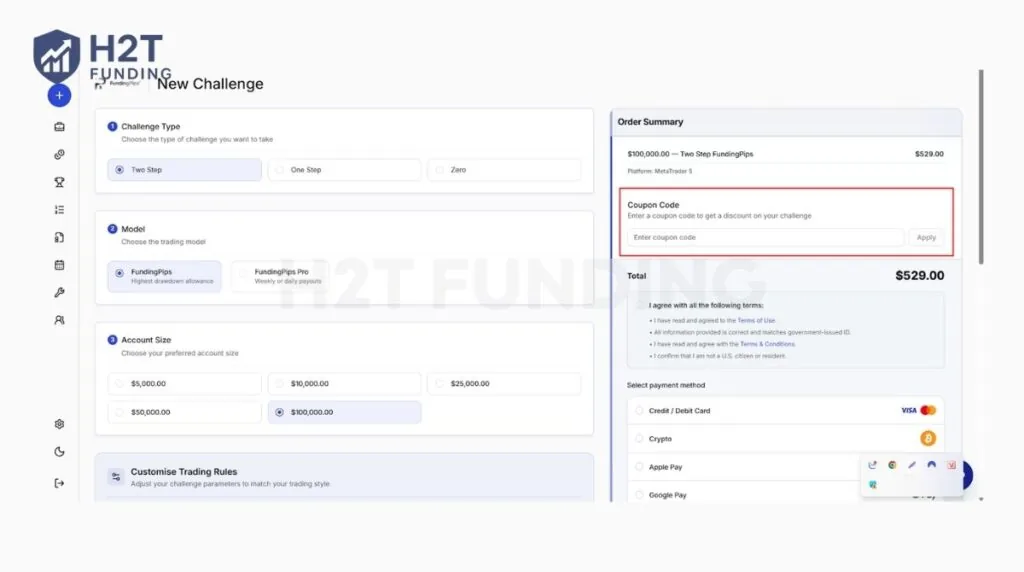Open the wrench tools icon in sidebar
This screenshot has width=1024, height=572.
[59, 293]
